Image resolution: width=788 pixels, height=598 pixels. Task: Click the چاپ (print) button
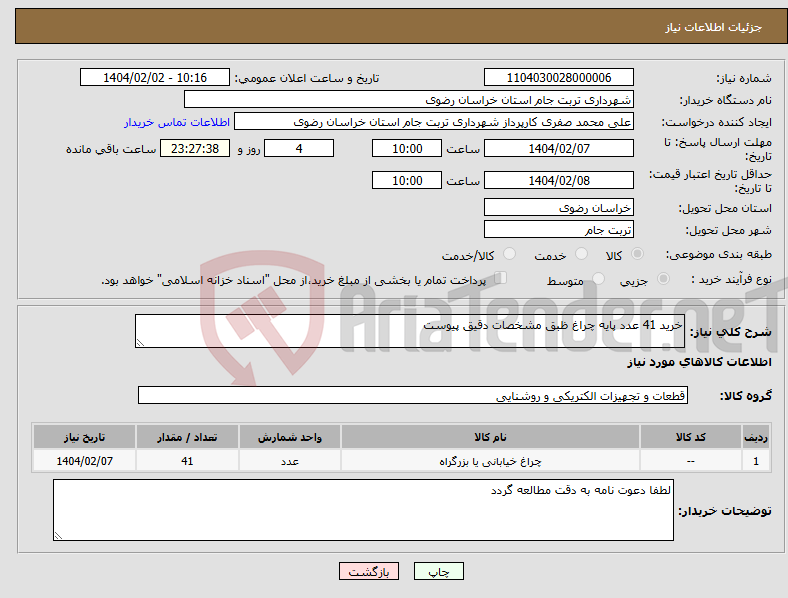(438, 571)
